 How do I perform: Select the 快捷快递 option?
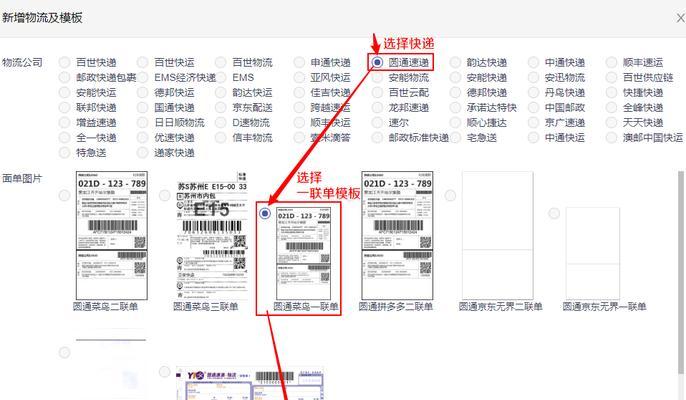pos(611,93)
